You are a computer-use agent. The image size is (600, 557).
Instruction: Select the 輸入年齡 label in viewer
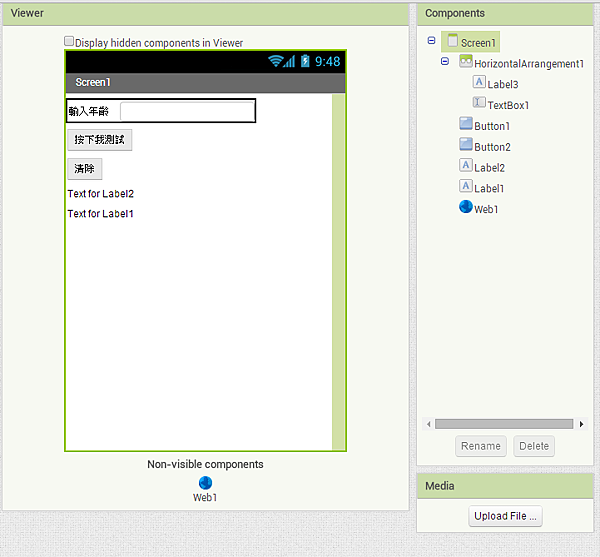88,111
